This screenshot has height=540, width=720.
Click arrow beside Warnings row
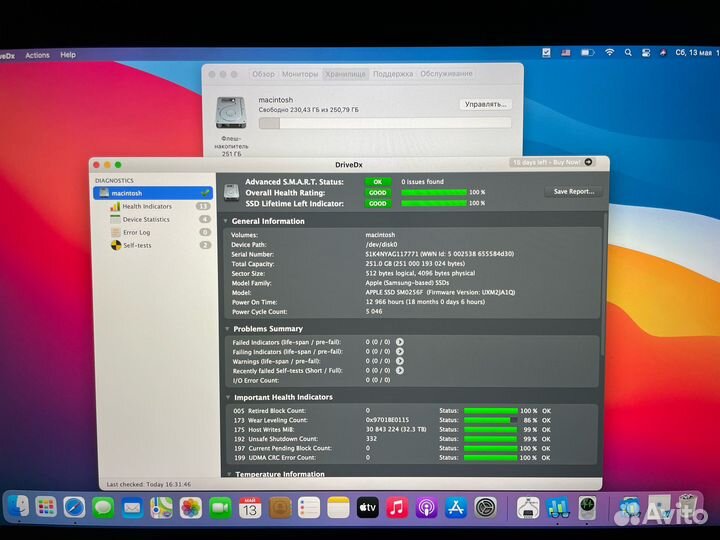click(x=400, y=361)
